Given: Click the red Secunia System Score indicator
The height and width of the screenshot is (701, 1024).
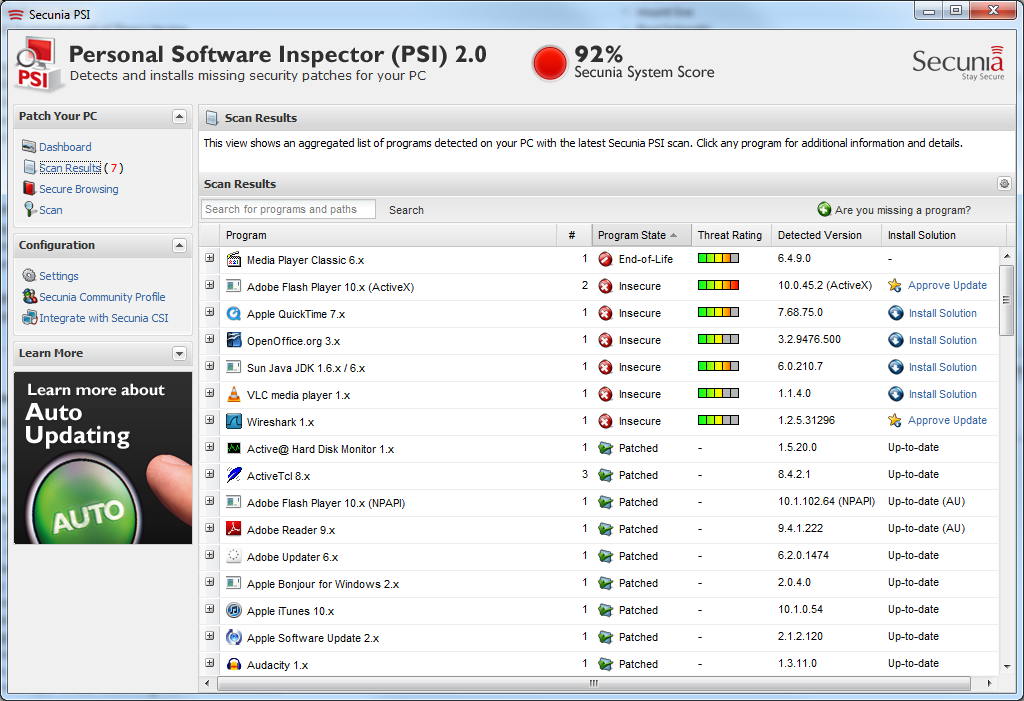Looking at the screenshot, I should pos(549,63).
